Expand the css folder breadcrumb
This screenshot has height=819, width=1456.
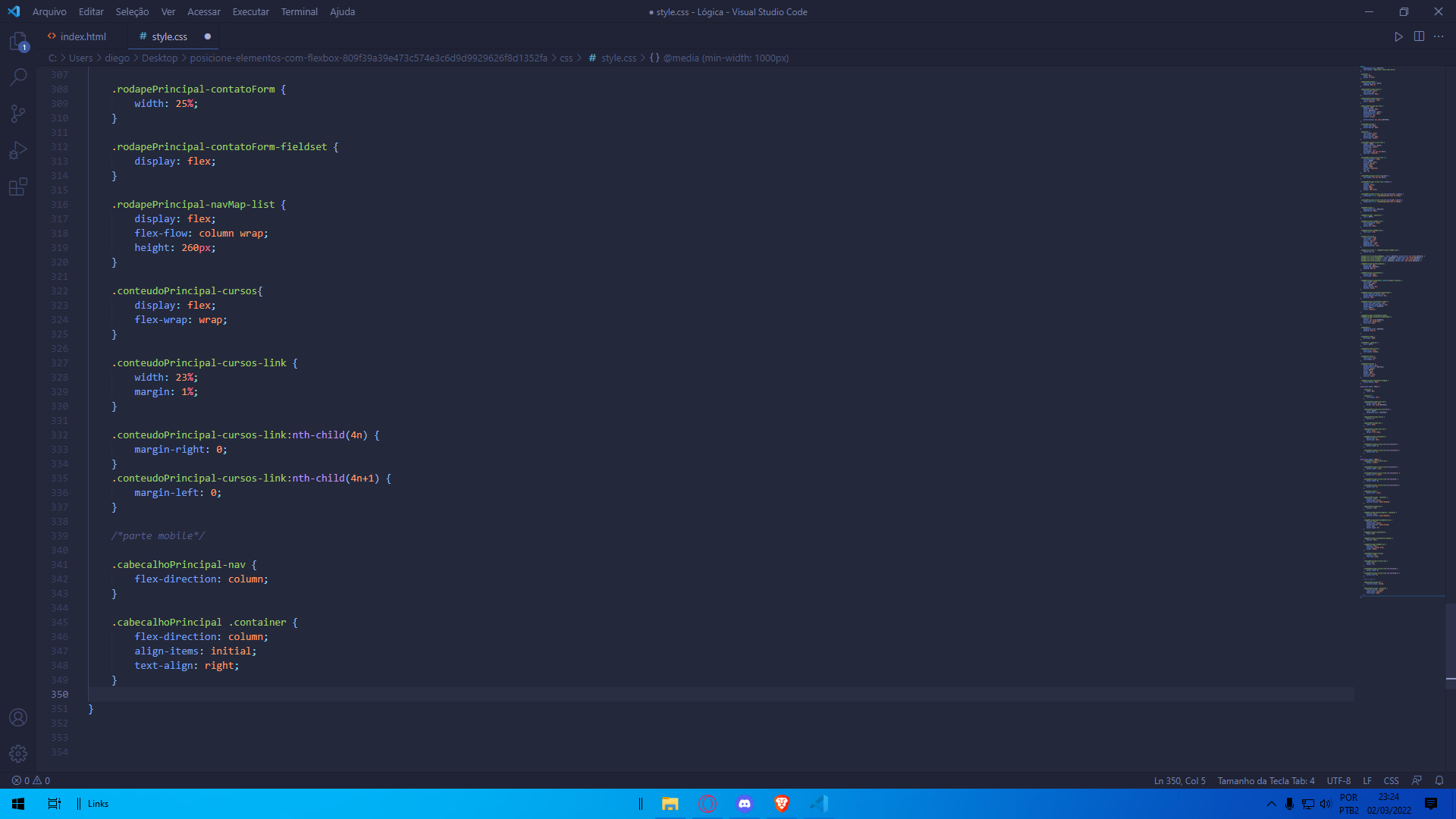click(566, 58)
